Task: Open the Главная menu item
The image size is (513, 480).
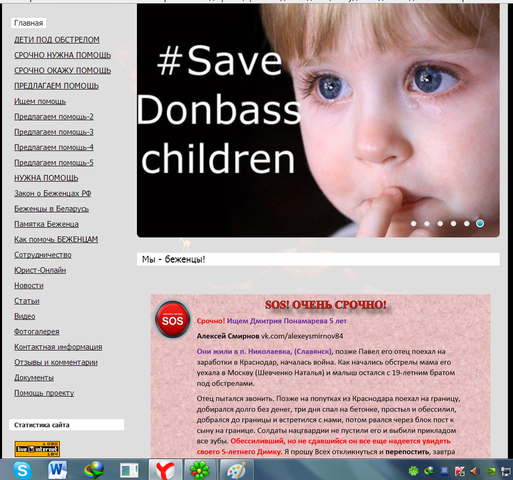Action: (x=29, y=23)
